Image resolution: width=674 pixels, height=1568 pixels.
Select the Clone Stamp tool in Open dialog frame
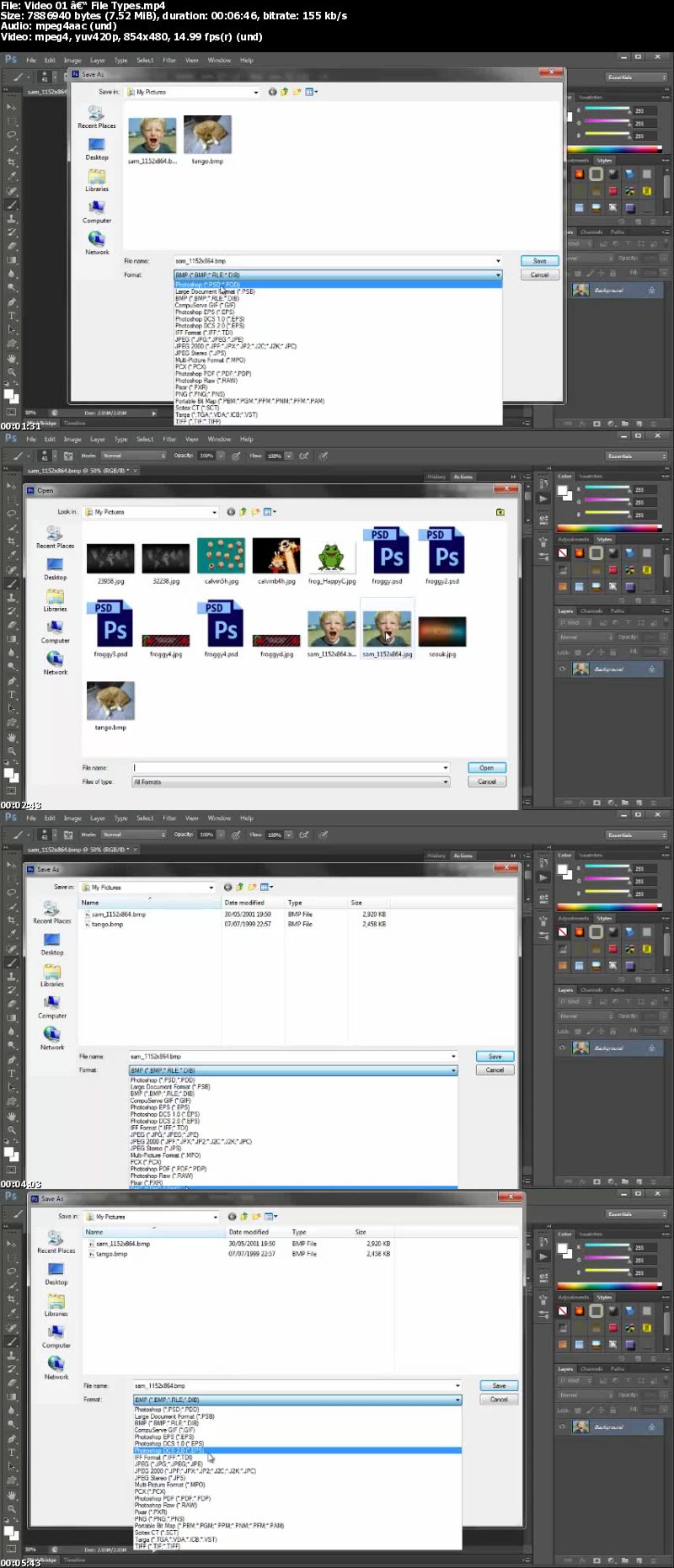(12, 597)
